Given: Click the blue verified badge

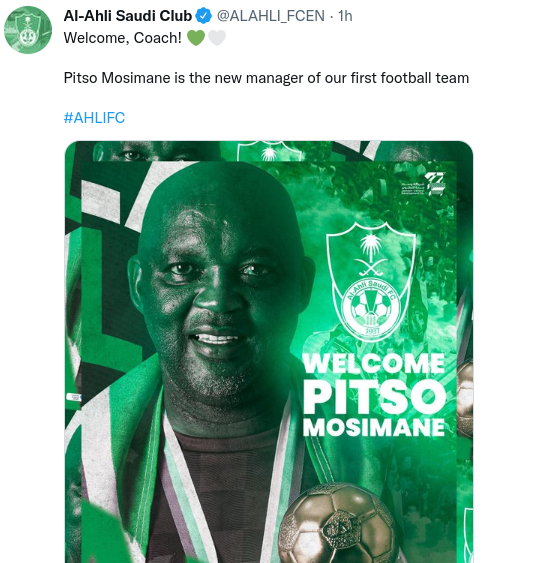Looking at the screenshot, I should [204, 16].
